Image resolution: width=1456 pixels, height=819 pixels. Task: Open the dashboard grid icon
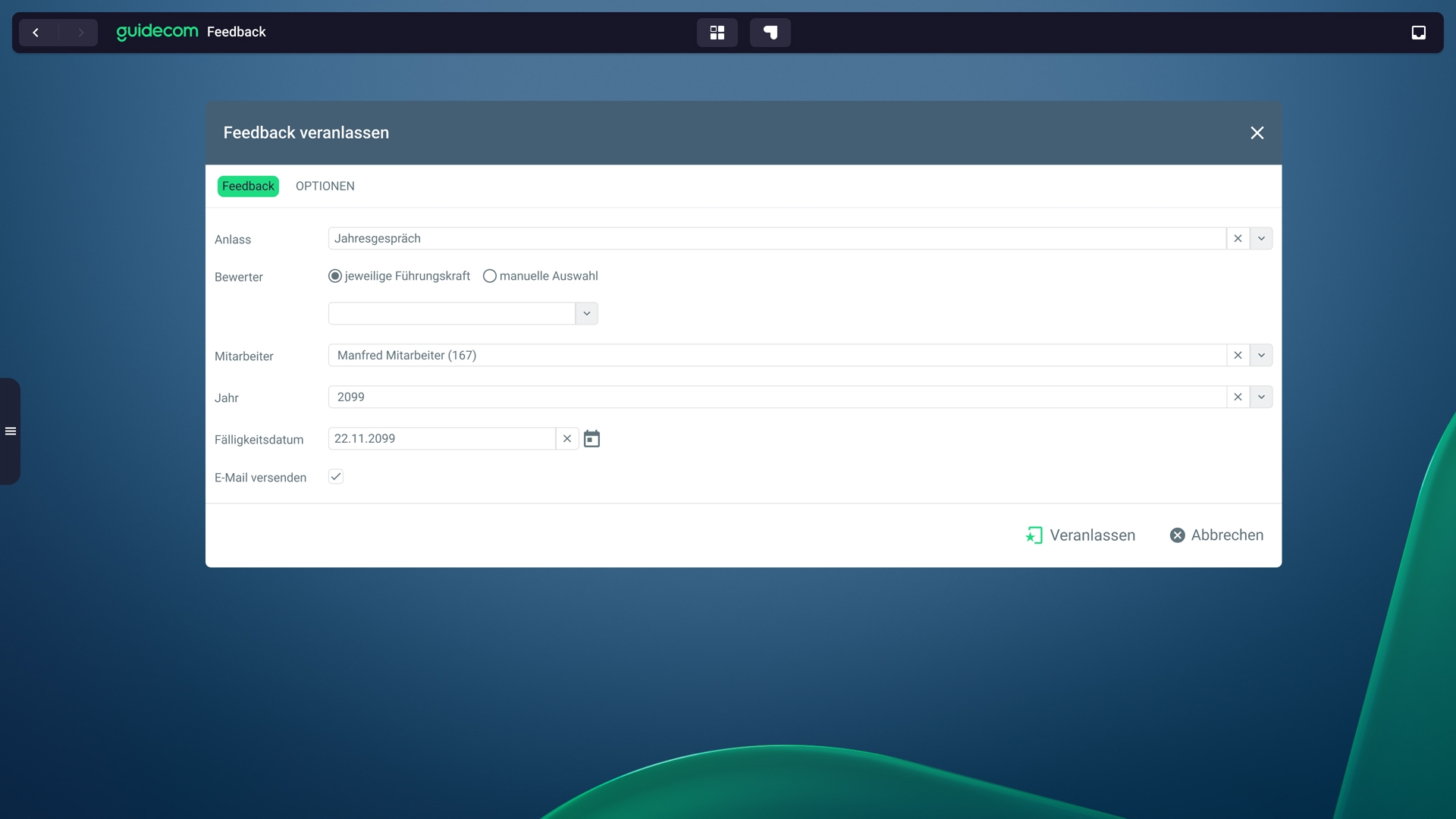717,33
